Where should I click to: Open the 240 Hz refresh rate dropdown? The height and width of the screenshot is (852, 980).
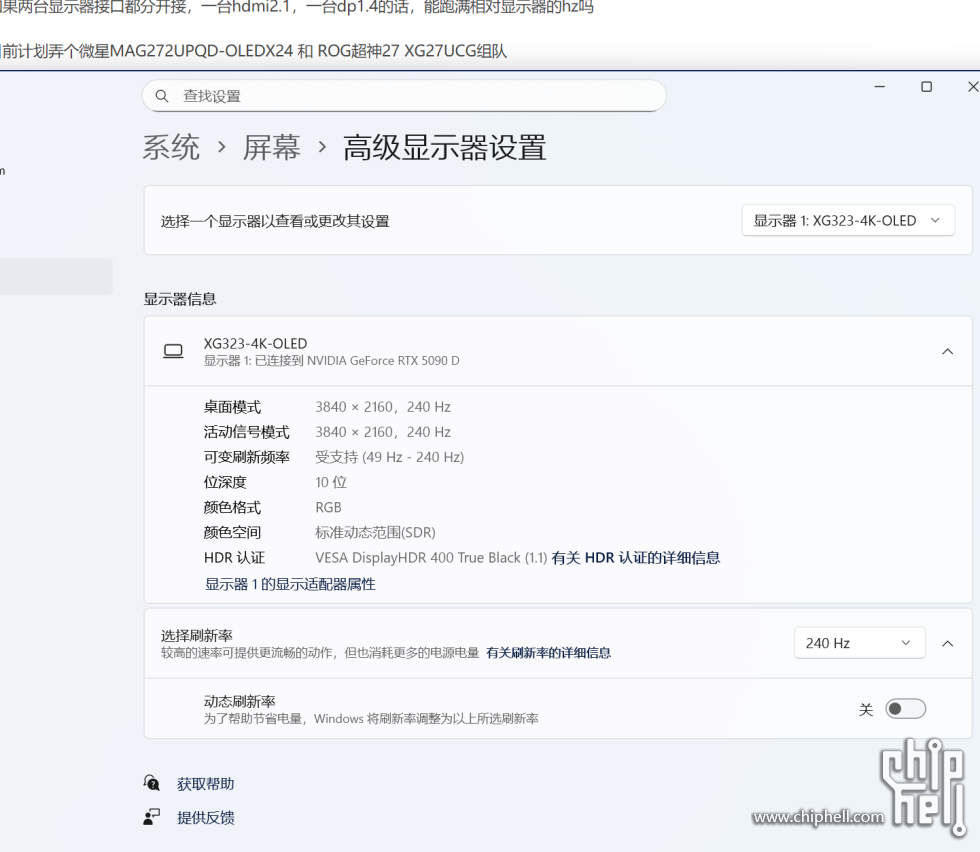click(859, 642)
